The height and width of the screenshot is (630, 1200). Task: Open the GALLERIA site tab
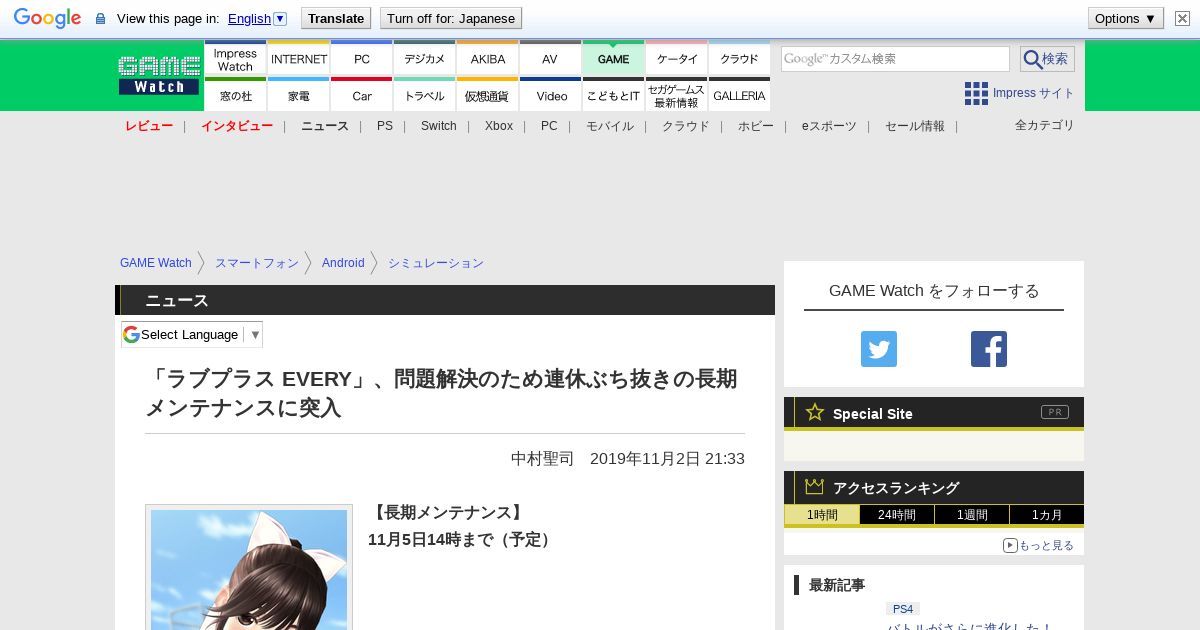pyautogui.click(x=740, y=95)
